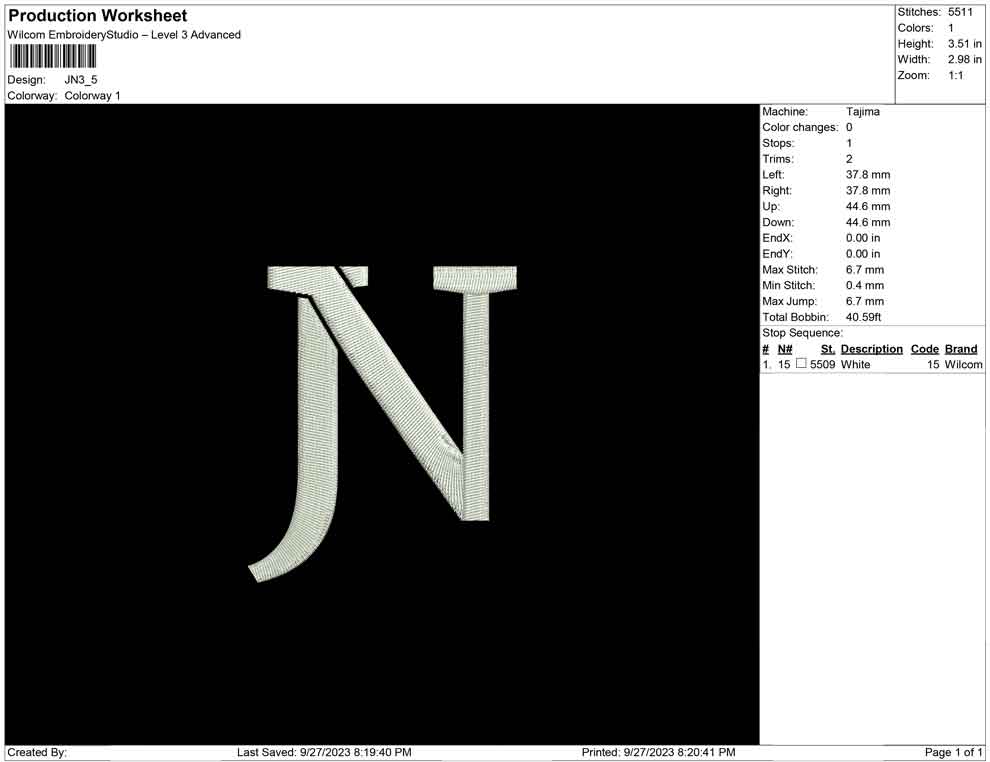990x762 pixels.
Task: Click the Description column header
Action: click(871, 349)
